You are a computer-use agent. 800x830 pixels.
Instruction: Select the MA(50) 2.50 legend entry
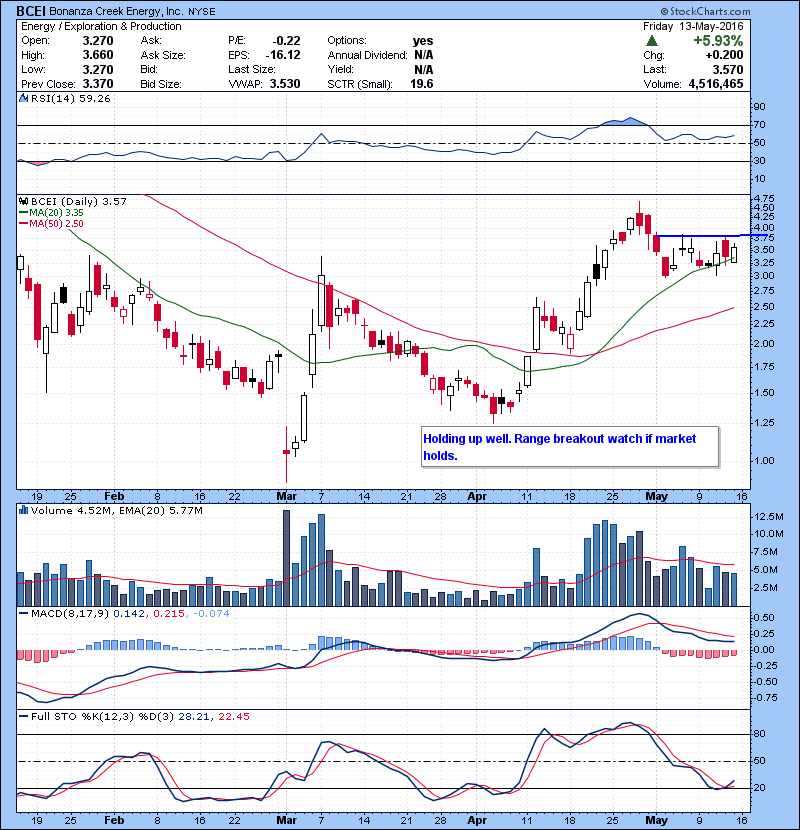tap(51, 223)
